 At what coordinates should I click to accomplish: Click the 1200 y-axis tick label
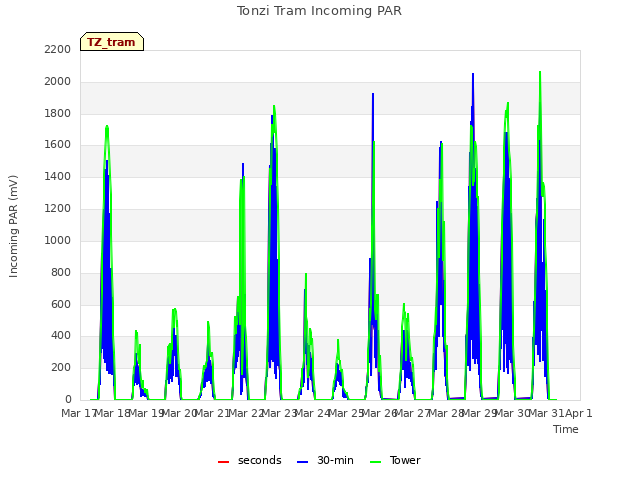(x=58, y=209)
